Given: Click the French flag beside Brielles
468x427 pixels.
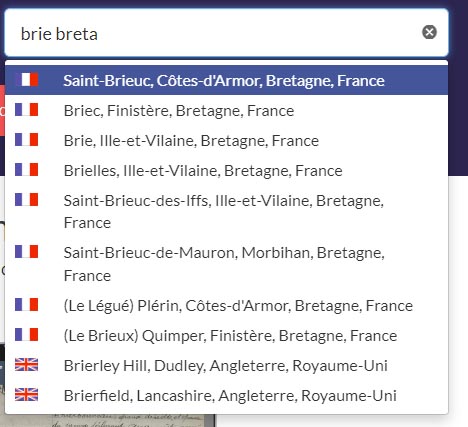Looking at the screenshot, I should pos(27,169).
